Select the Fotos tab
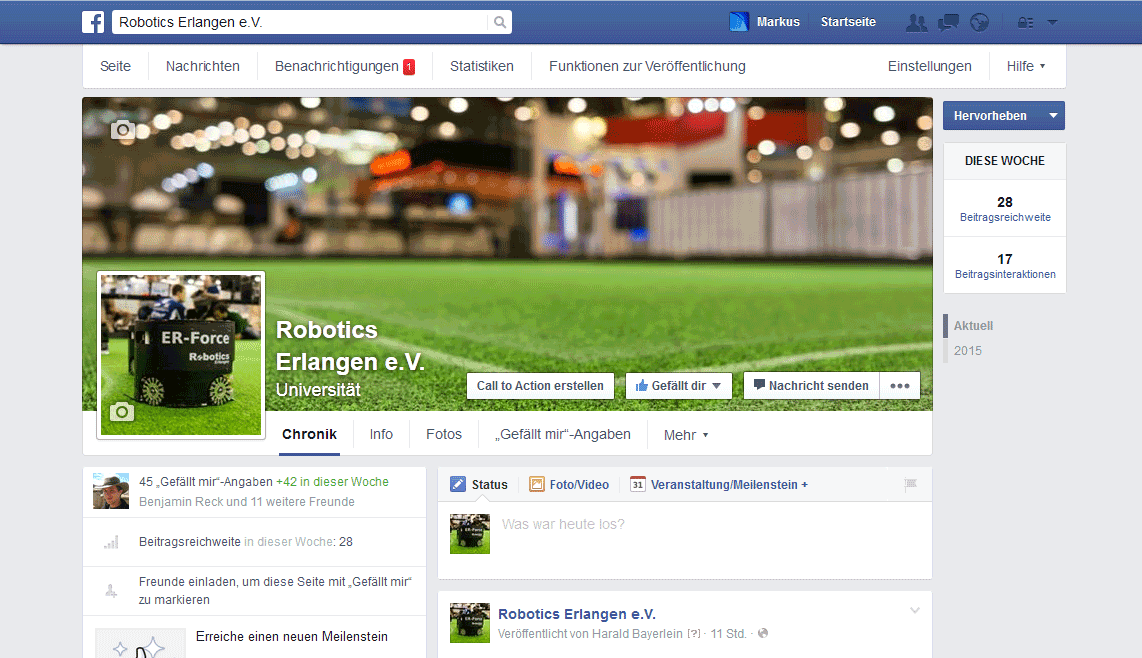Viewport: 1142px width, 658px height. tap(444, 434)
